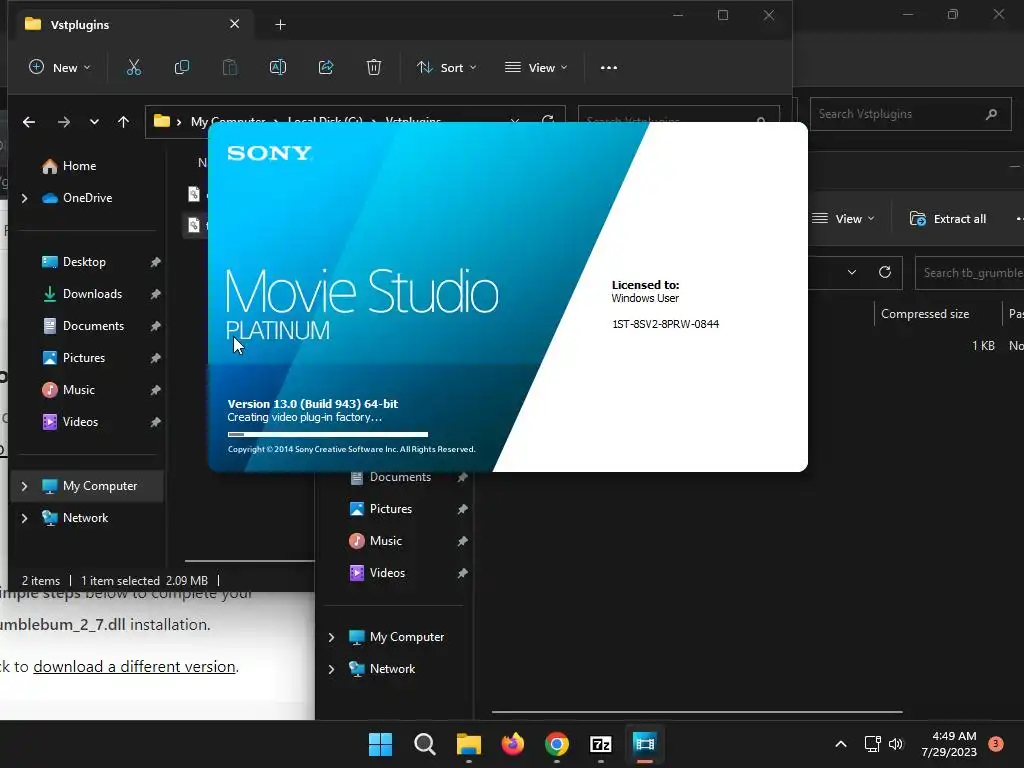Close the Vstplugins tab
Screen dimensions: 1024x768
coord(234,24)
